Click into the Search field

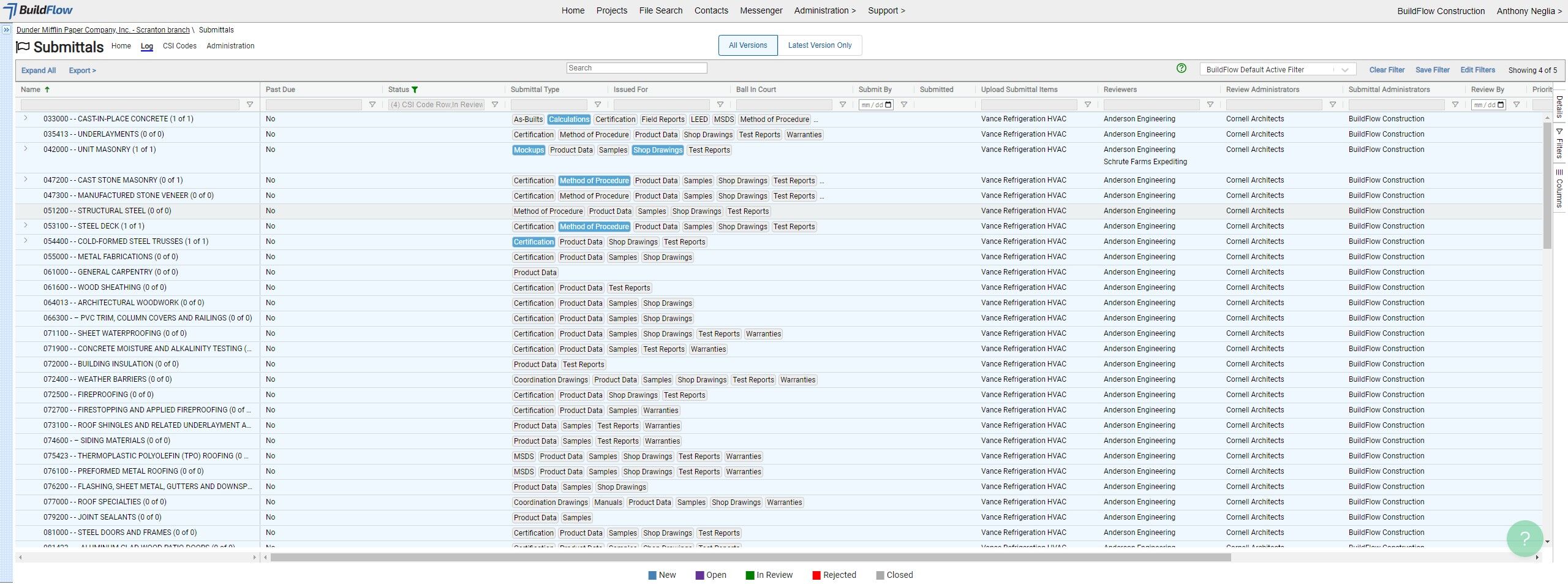636,68
